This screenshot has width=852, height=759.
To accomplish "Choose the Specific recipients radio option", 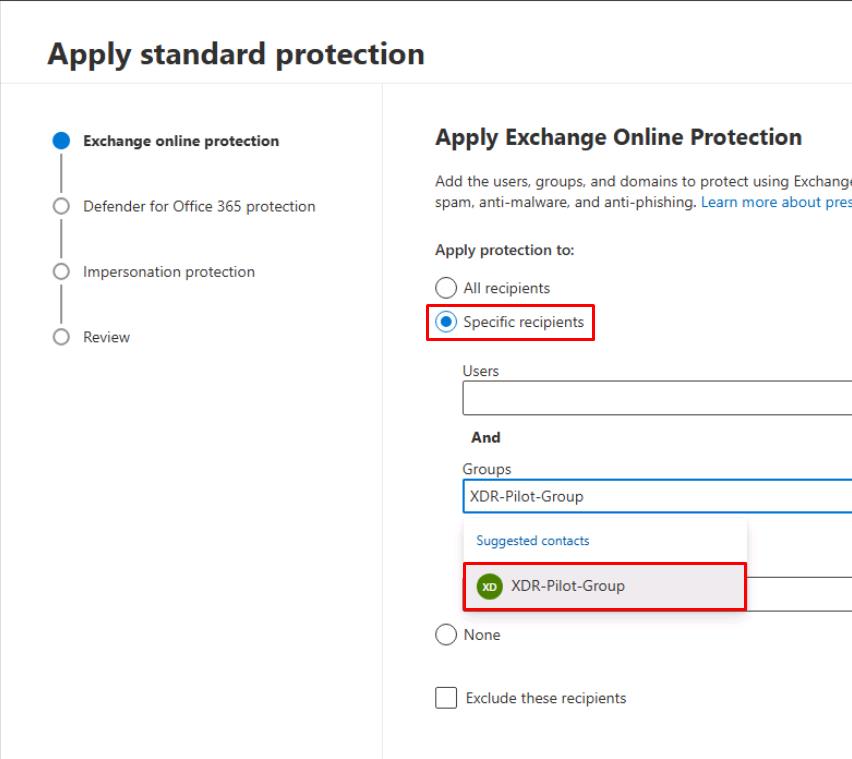I will 446,322.
